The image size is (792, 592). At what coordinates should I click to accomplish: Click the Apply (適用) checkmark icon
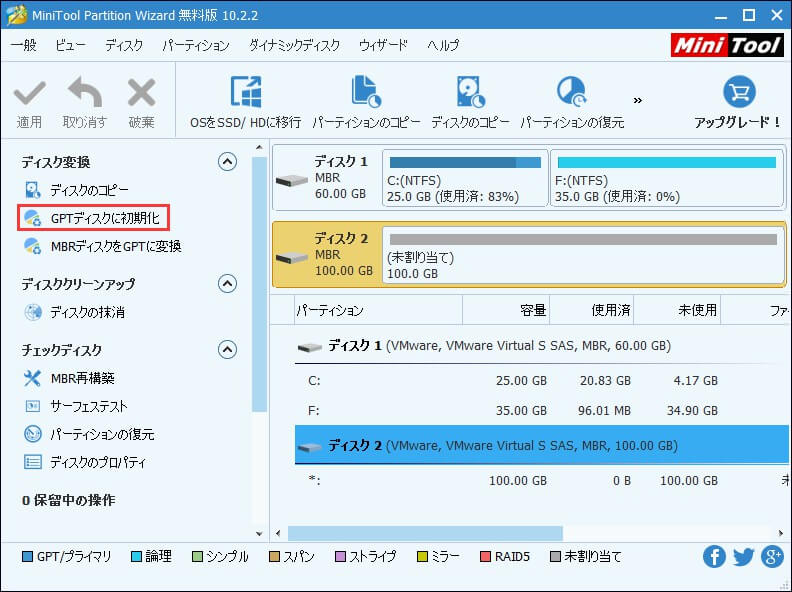tap(30, 92)
